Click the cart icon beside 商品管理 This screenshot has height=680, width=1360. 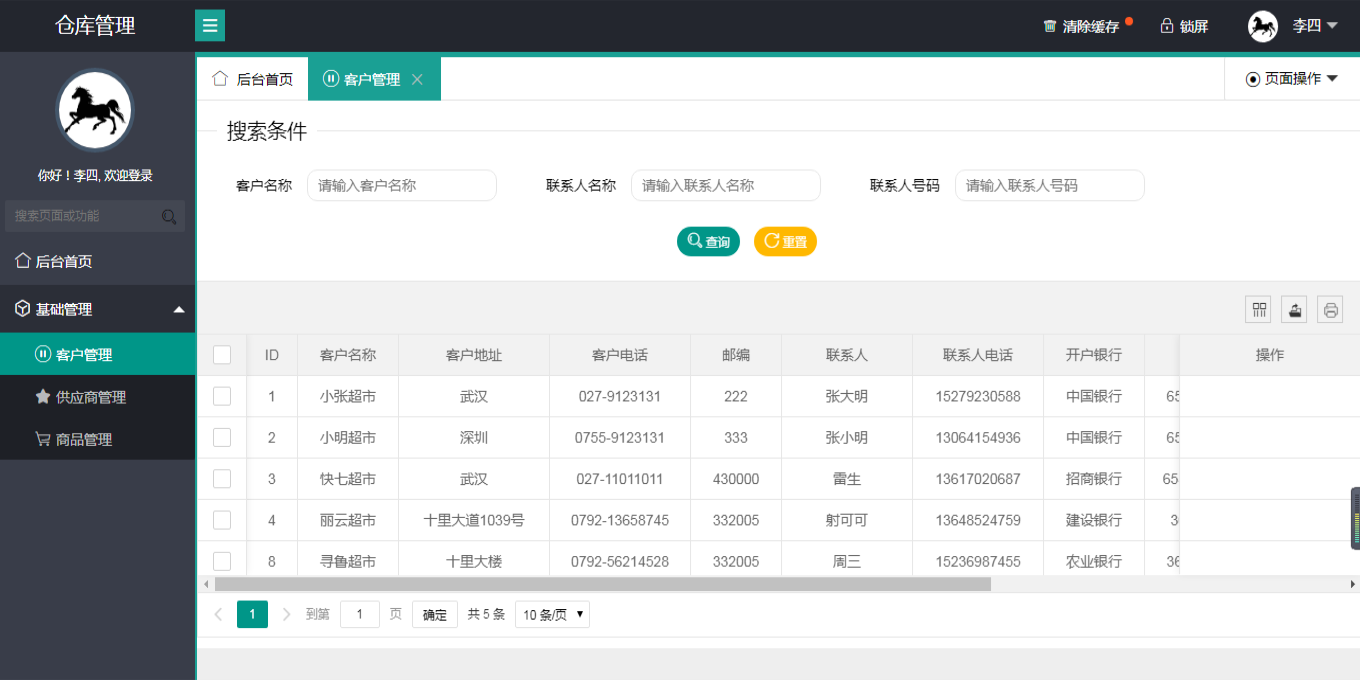tap(43, 439)
